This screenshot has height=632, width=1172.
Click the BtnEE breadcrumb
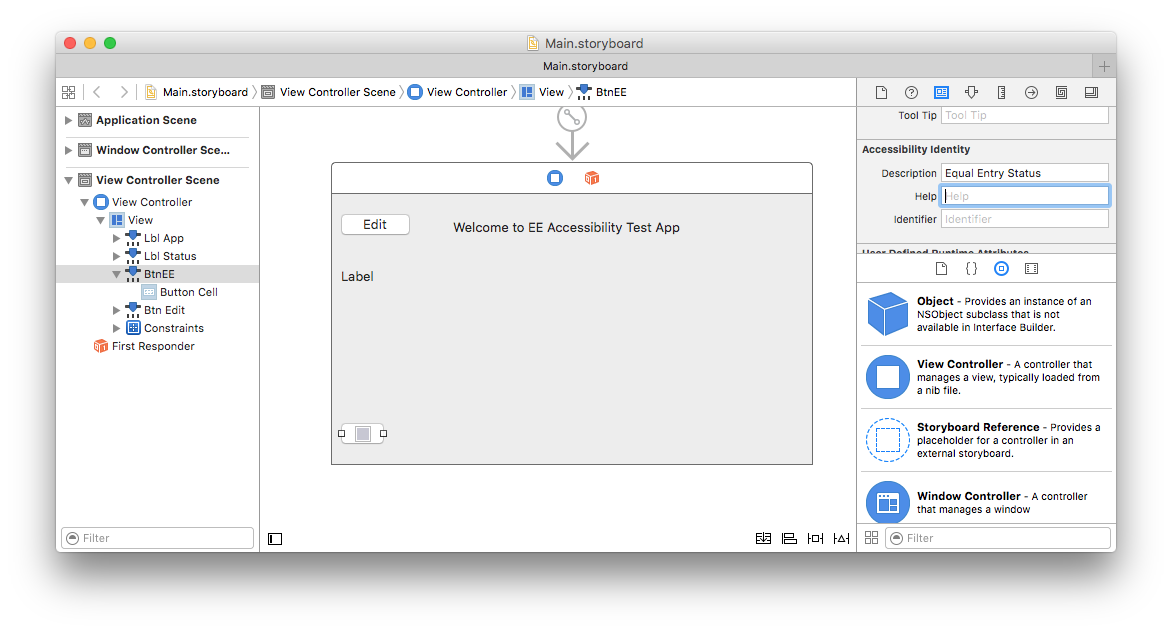point(602,93)
